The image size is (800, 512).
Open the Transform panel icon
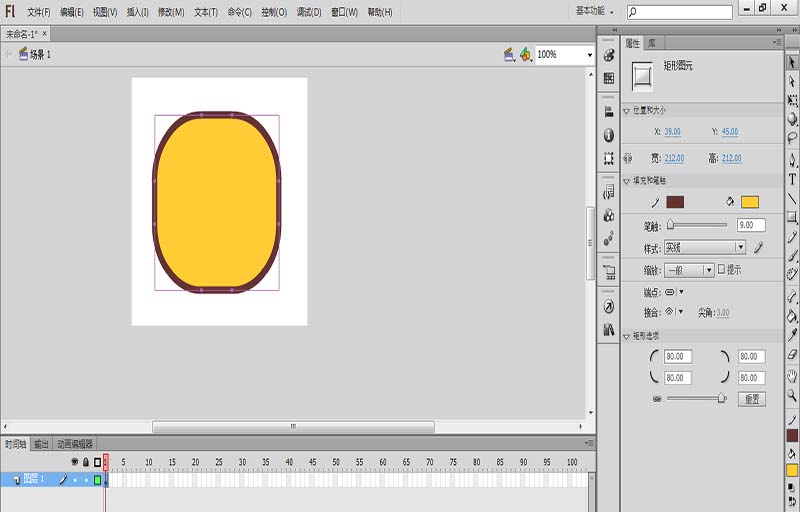pyautogui.click(x=609, y=158)
